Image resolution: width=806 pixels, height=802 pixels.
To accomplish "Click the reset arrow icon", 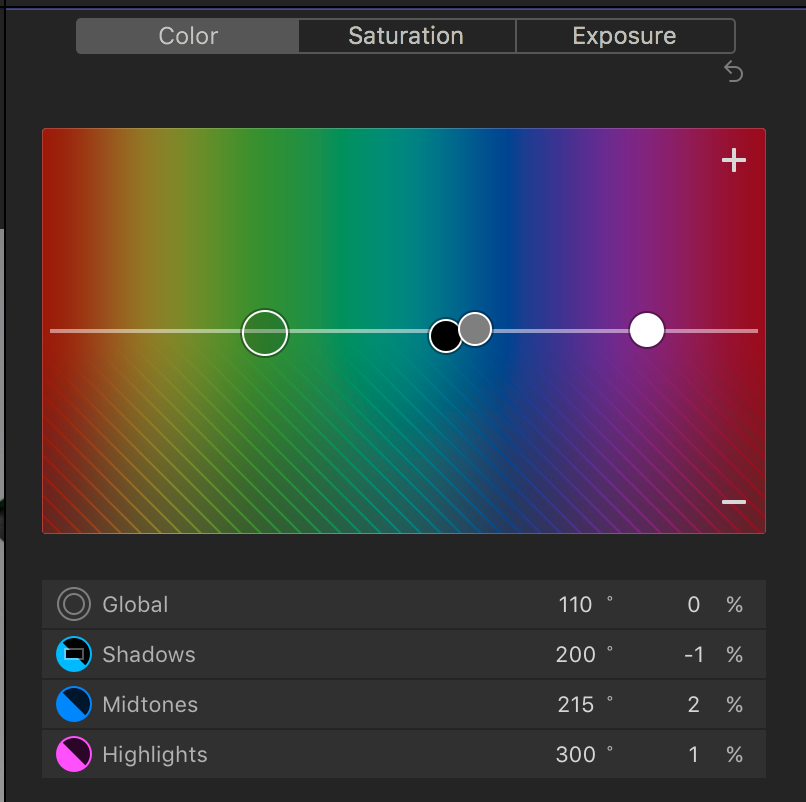I will click(x=733, y=72).
